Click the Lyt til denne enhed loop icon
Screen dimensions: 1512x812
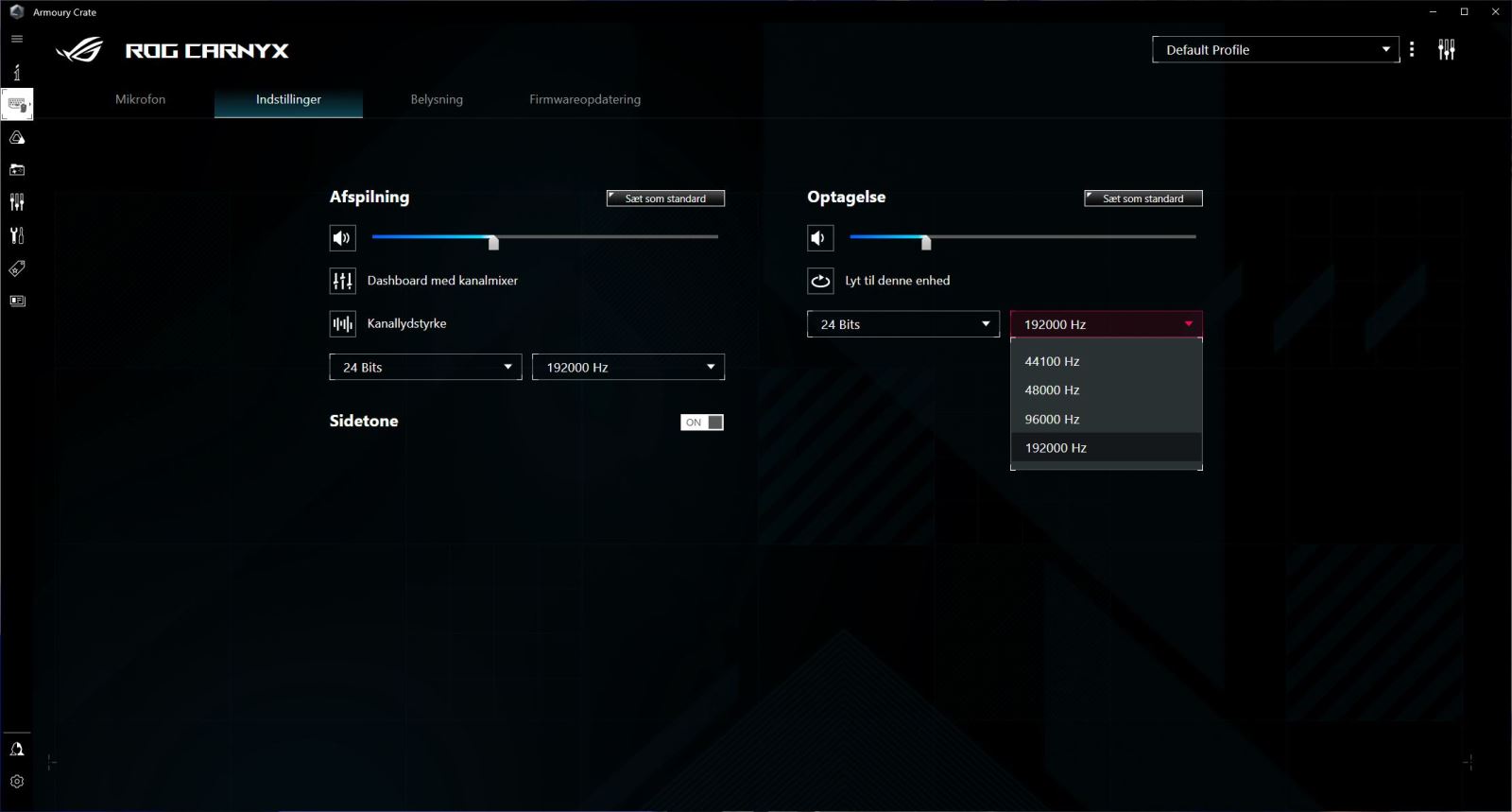coord(820,281)
